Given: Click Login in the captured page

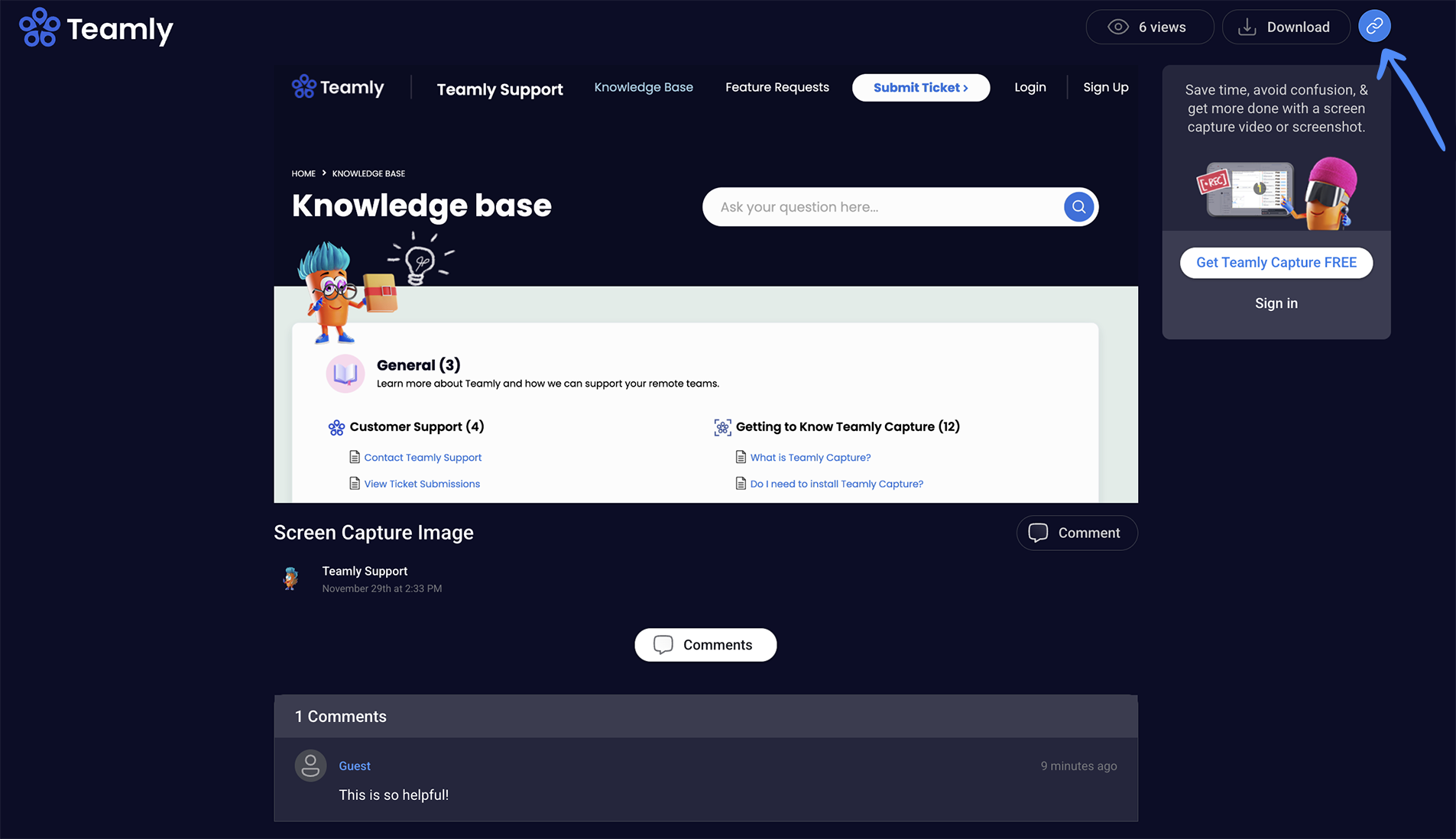Looking at the screenshot, I should 1030,87.
